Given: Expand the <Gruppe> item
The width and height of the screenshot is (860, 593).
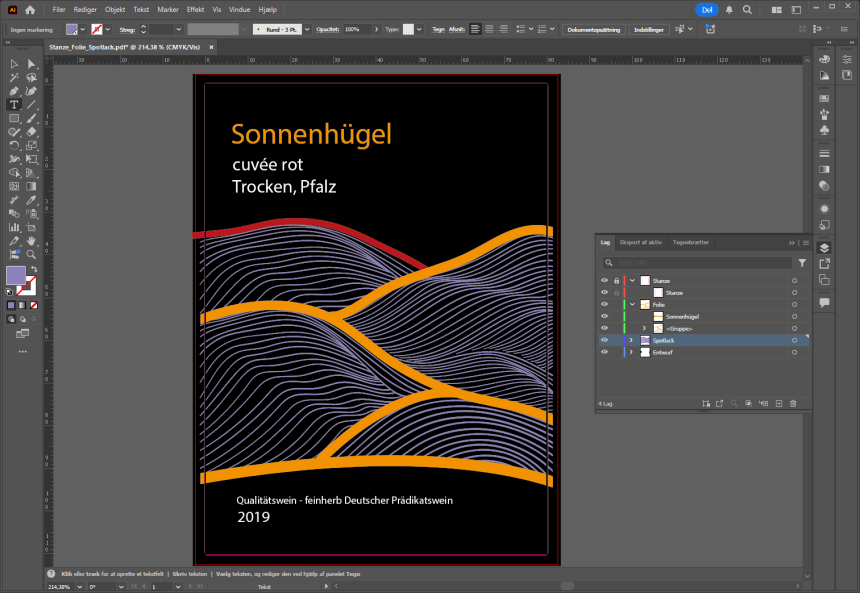Looking at the screenshot, I should 644,328.
